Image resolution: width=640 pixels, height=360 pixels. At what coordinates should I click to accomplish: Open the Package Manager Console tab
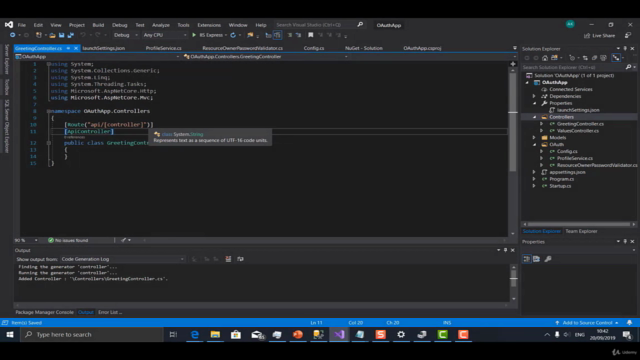(44, 312)
